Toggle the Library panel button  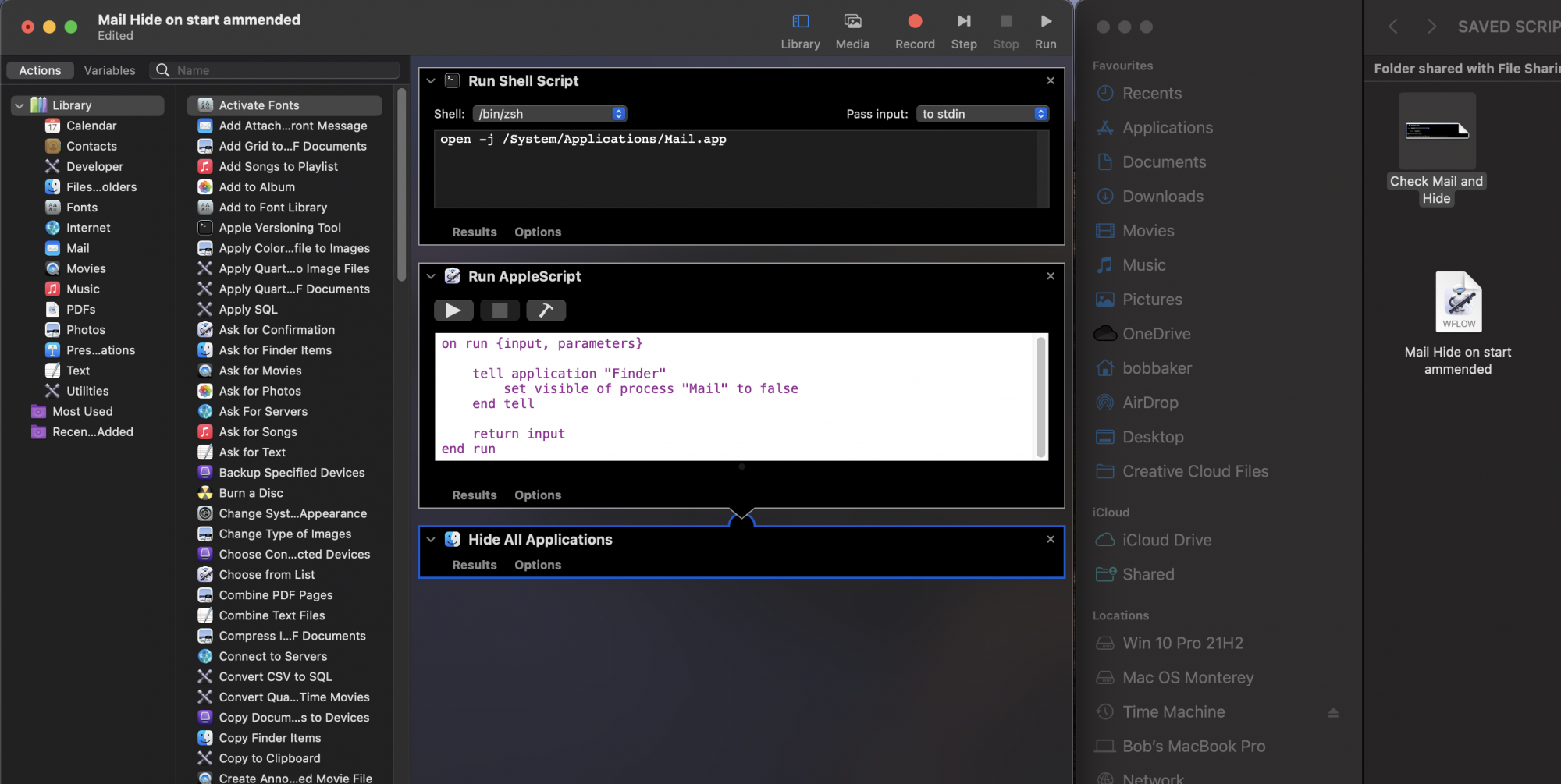click(x=800, y=30)
